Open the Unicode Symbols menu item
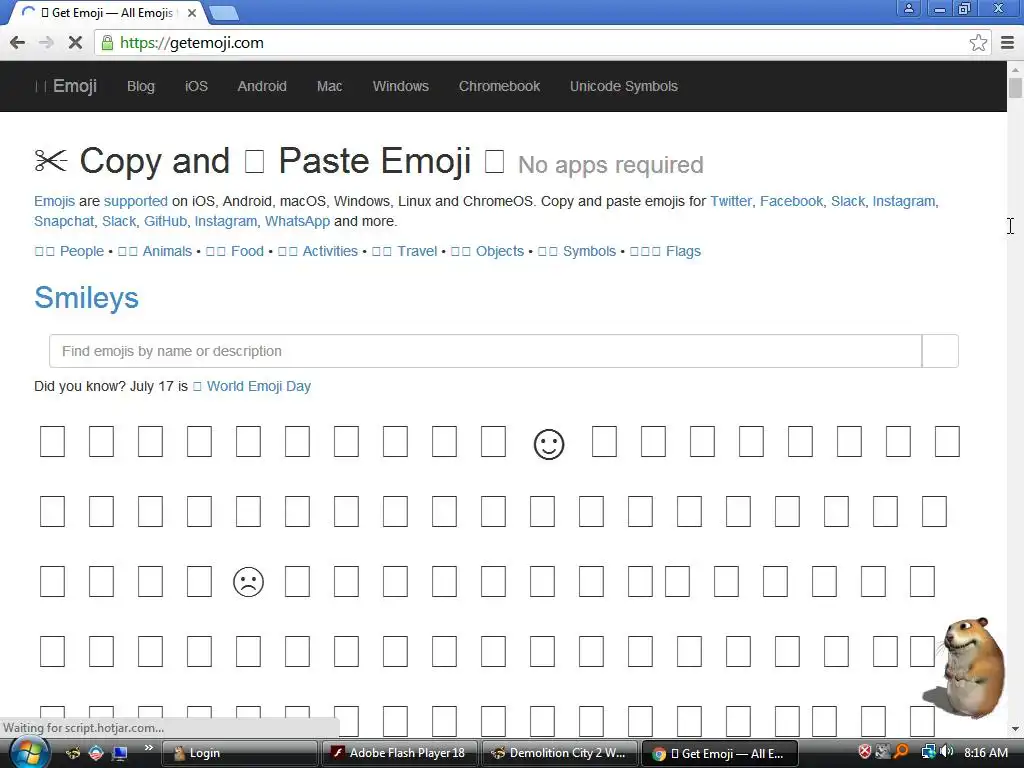This screenshot has width=1024, height=768. [x=624, y=86]
